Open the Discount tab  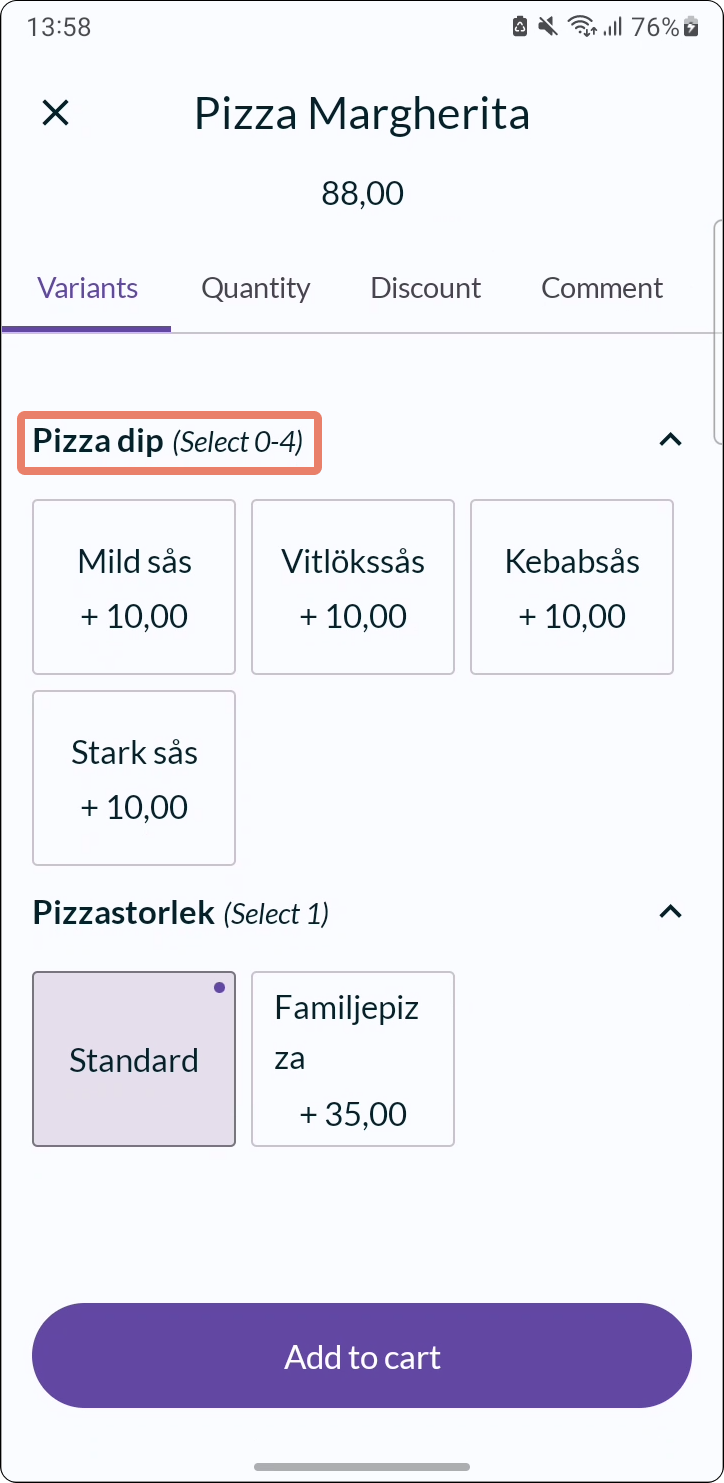tap(426, 289)
